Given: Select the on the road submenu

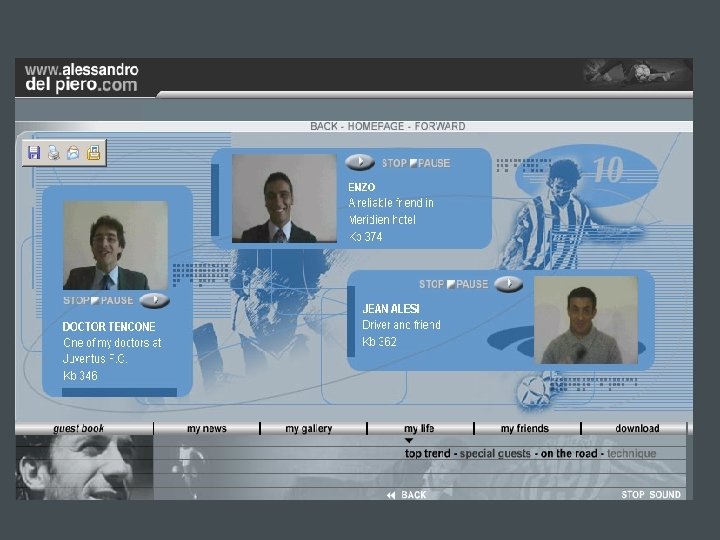Looking at the screenshot, I should click(569, 454).
